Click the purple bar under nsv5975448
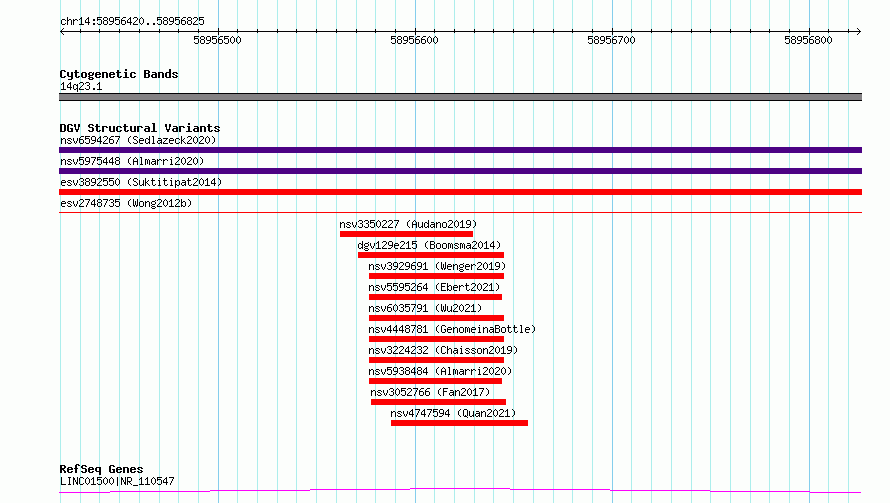890x503 pixels. 460,171
